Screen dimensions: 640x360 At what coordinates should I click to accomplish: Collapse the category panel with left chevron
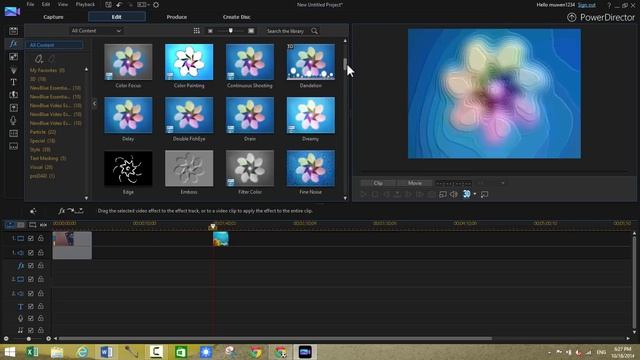click(94, 103)
